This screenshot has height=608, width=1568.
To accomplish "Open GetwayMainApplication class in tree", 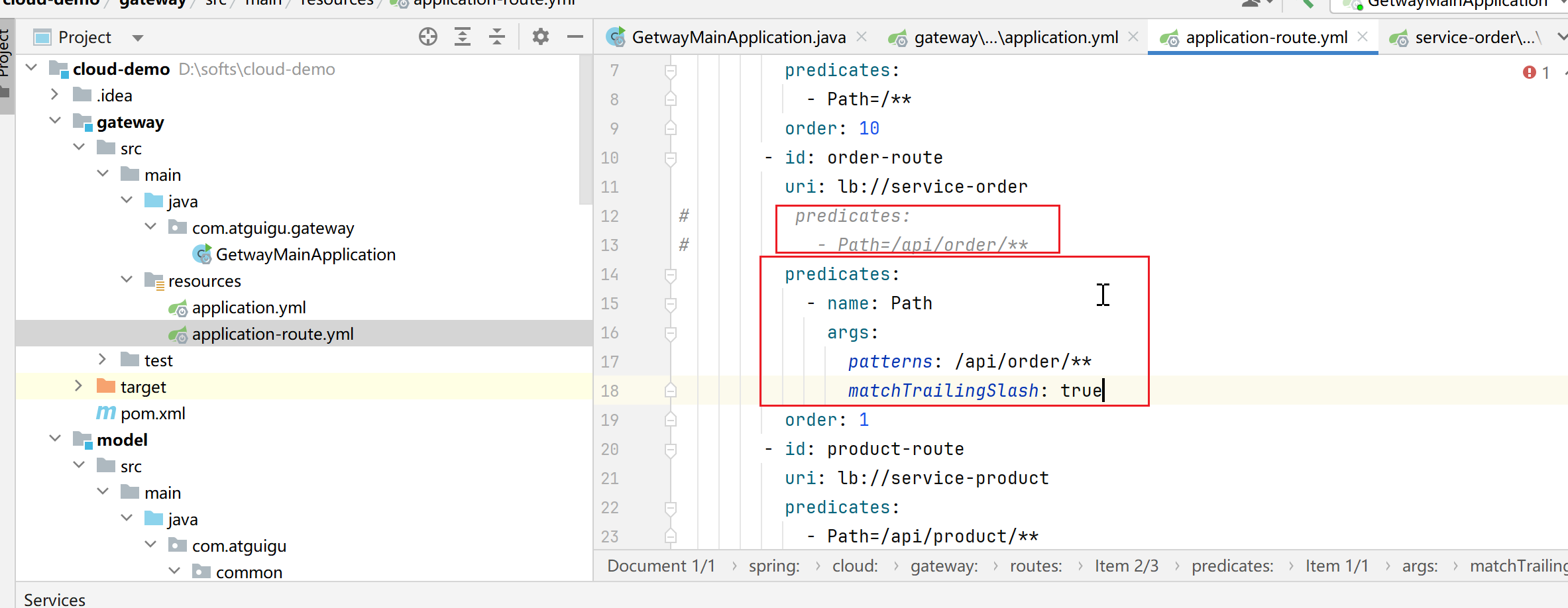I will (306, 254).
